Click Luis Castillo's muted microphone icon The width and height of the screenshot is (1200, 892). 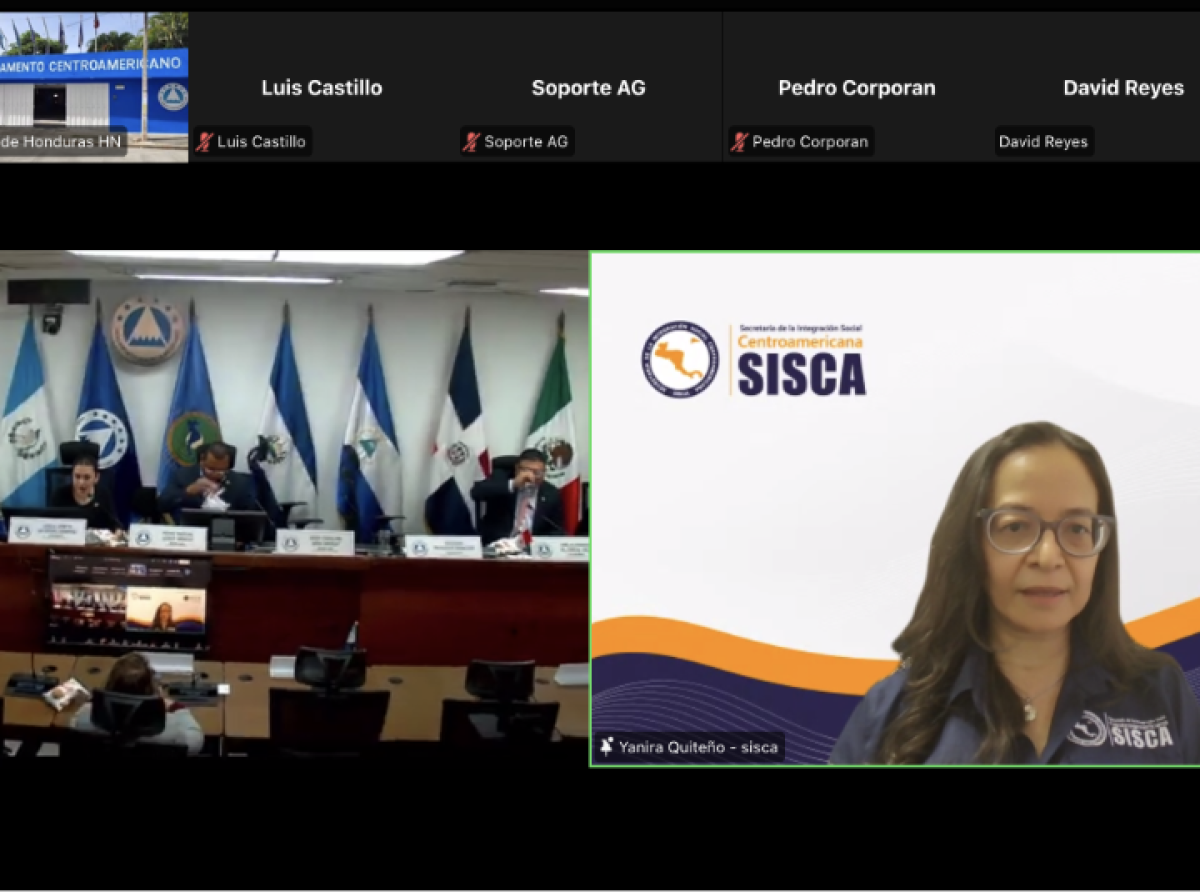[206, 142]
